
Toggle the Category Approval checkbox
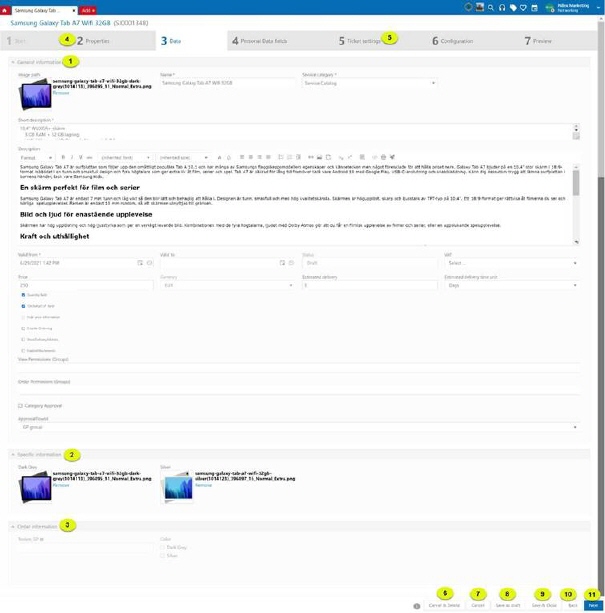click(x=21, y=405)
